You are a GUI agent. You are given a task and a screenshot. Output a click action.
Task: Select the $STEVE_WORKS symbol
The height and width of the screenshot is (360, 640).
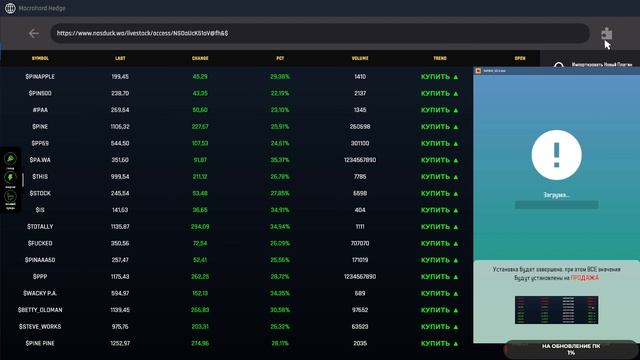point(40,327)
